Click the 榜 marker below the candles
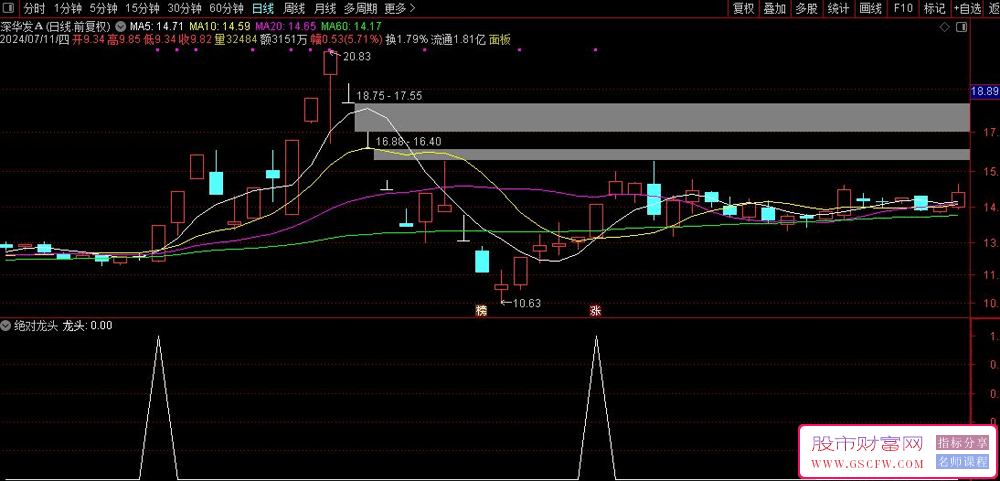Viewport: 1000px width, 481px height. [x=480, y=311]
